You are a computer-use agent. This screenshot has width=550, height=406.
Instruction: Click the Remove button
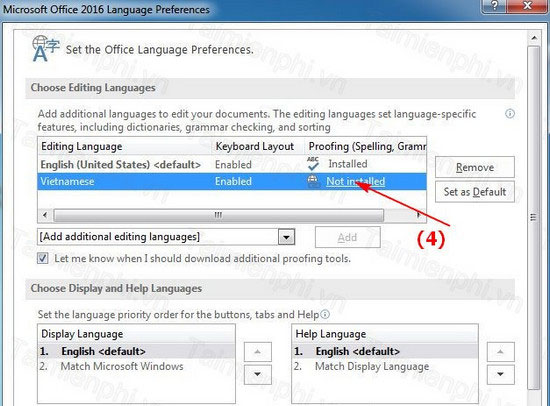(475, 167)
